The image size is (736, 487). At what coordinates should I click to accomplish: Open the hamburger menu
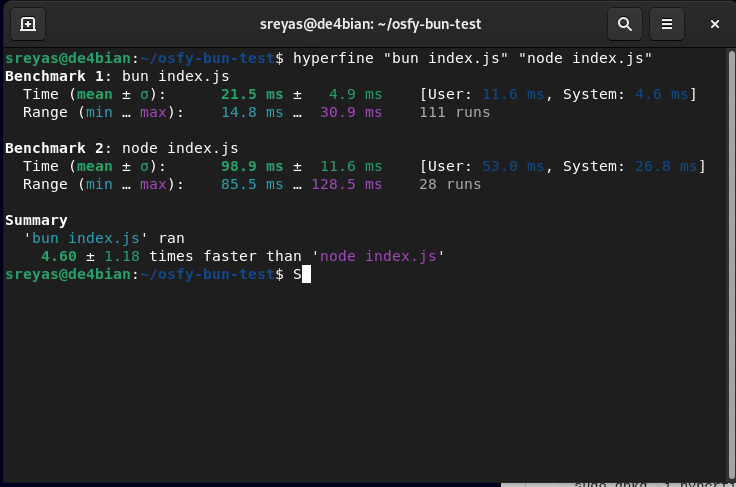[667, 24]
